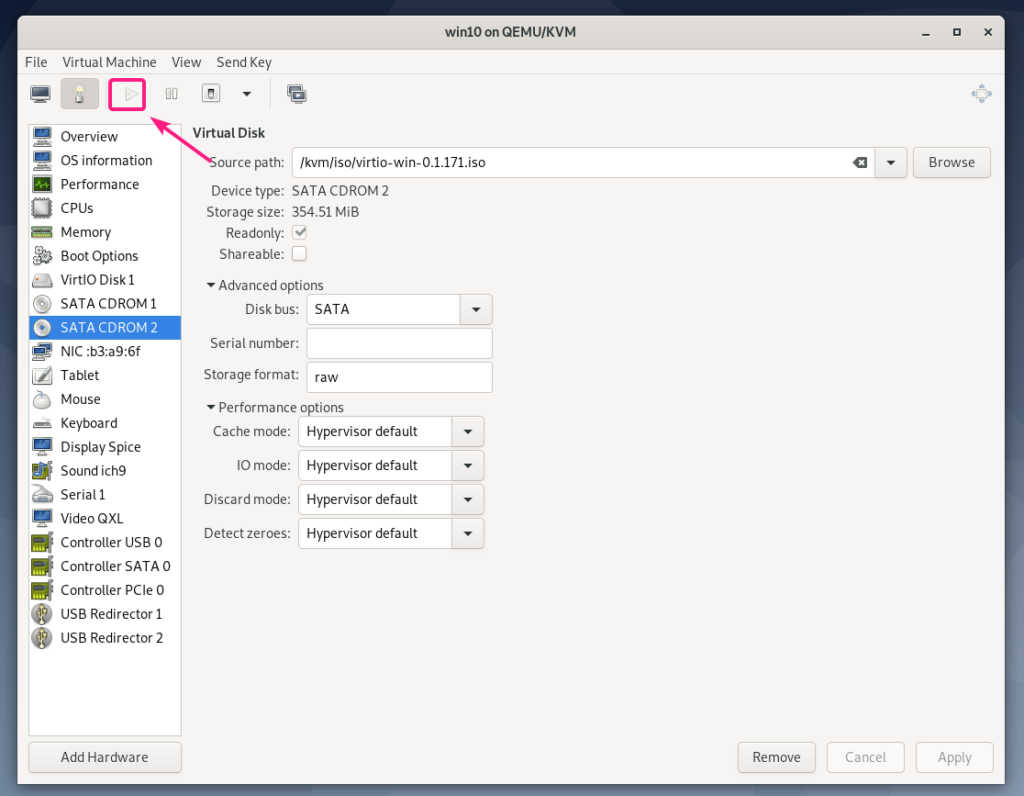Open the Detect zeroes dropdown
The image size is (1024, 796).
point(468,533)
